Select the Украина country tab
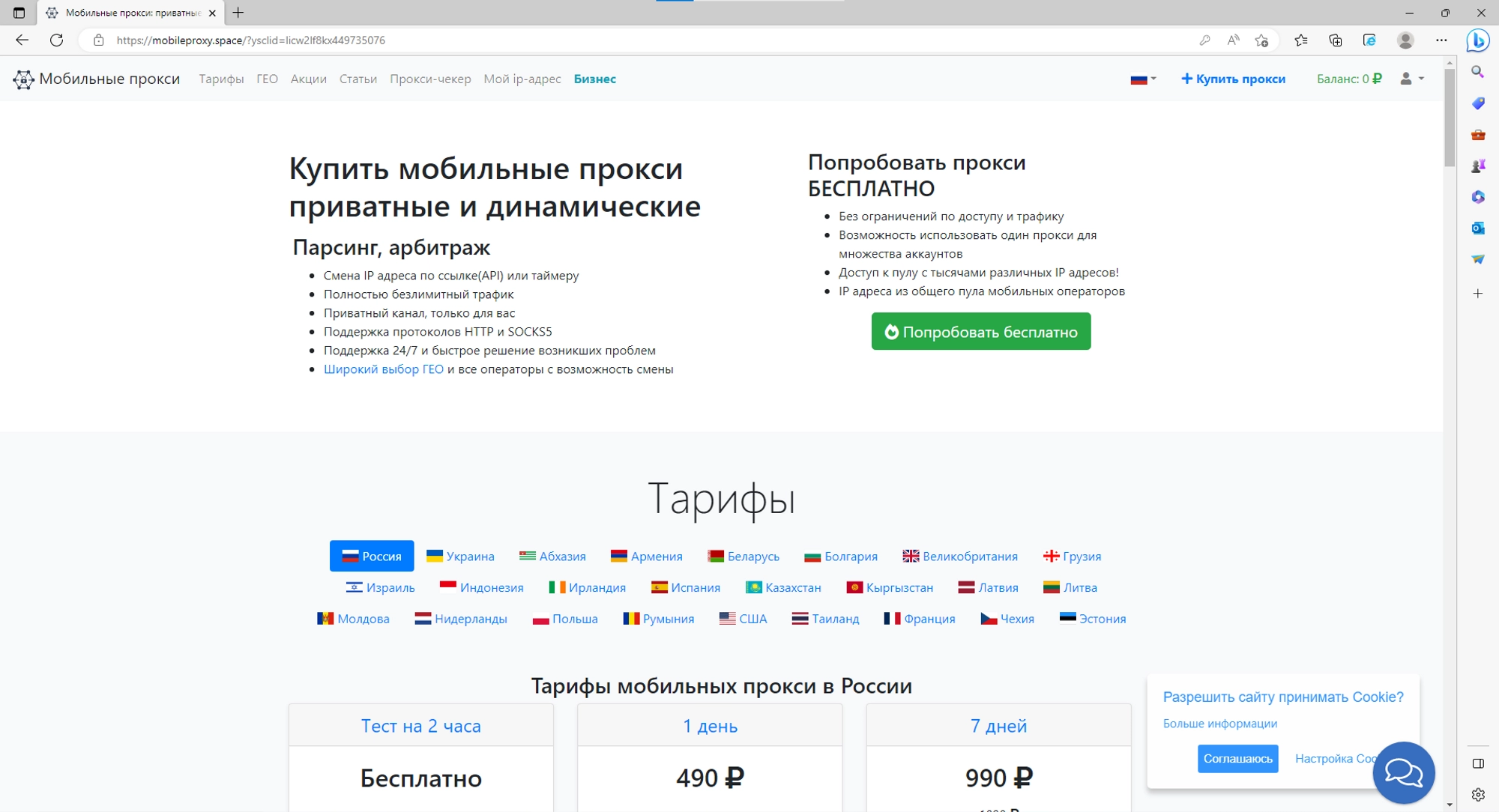The width and height of the screenshot is (1499, 812). tap(461, 556)
